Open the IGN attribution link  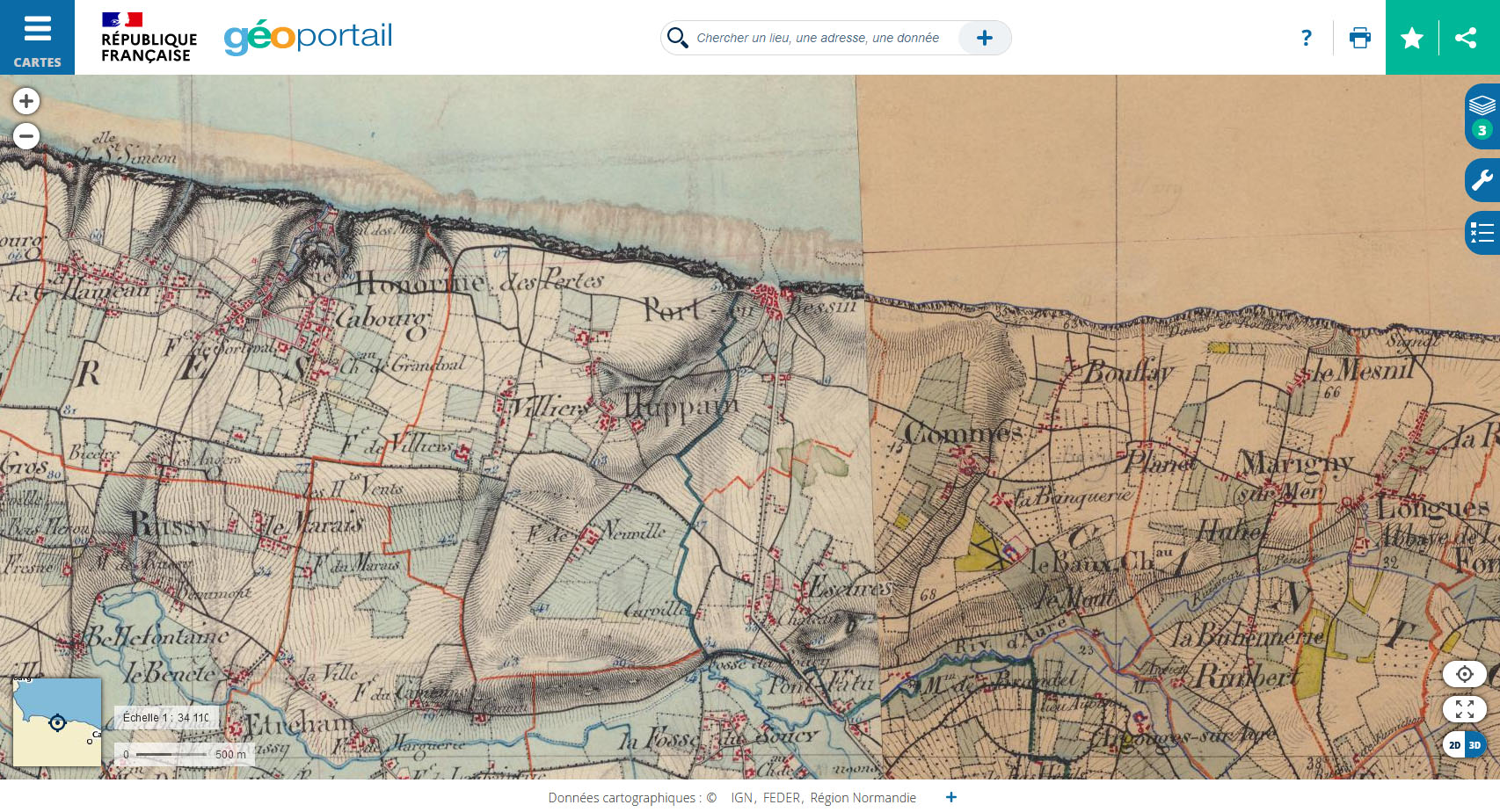click(x=742, y=798)
